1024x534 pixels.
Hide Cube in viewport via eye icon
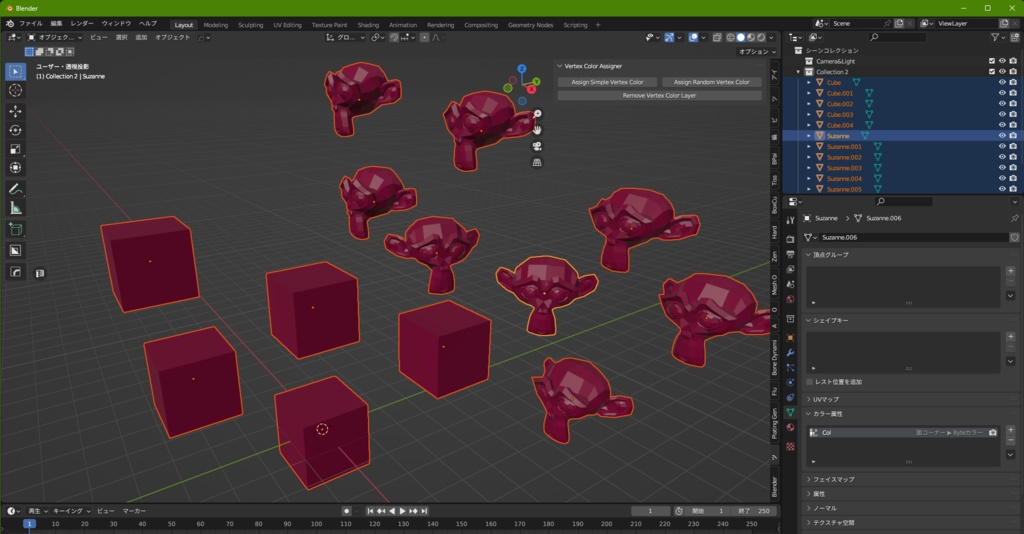[x=1002, y=83]
